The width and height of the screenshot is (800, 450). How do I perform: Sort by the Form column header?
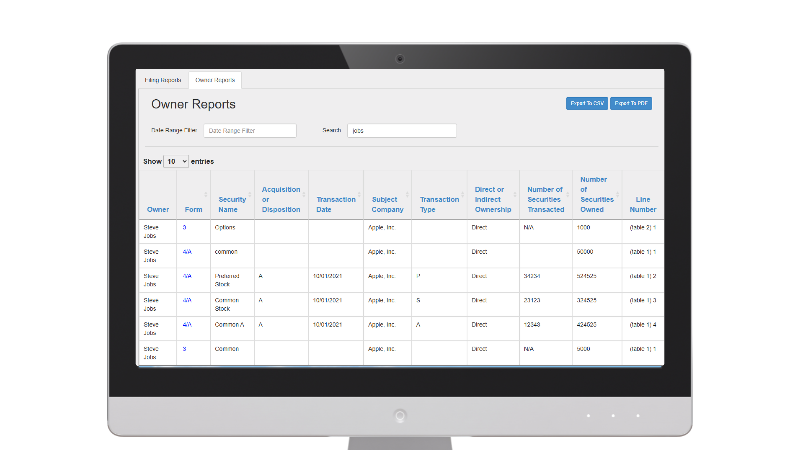point(193,210)
